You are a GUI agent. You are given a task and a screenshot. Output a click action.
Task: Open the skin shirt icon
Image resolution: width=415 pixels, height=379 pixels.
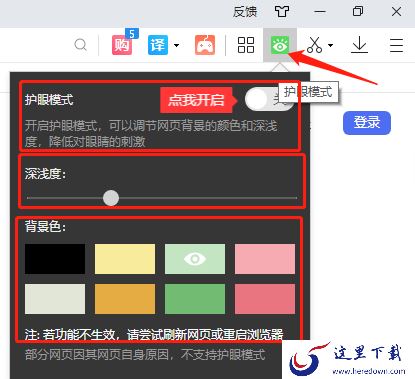pos(282,12)
